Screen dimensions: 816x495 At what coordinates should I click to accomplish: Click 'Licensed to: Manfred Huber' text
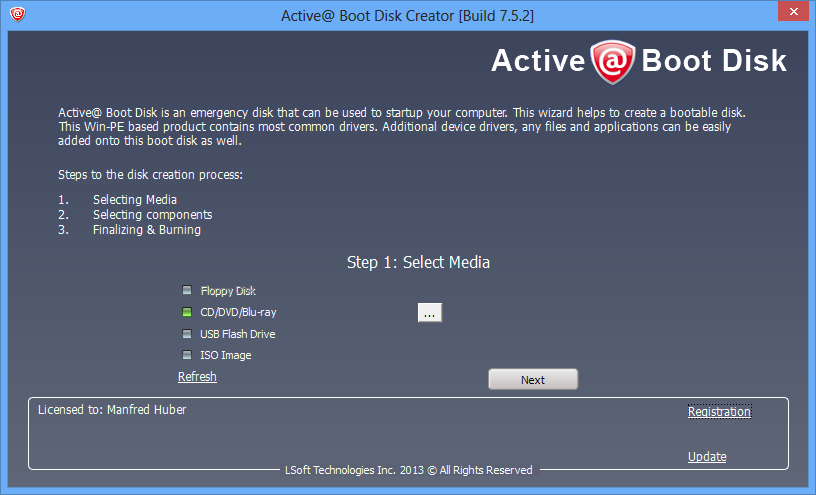pos(112,410)
